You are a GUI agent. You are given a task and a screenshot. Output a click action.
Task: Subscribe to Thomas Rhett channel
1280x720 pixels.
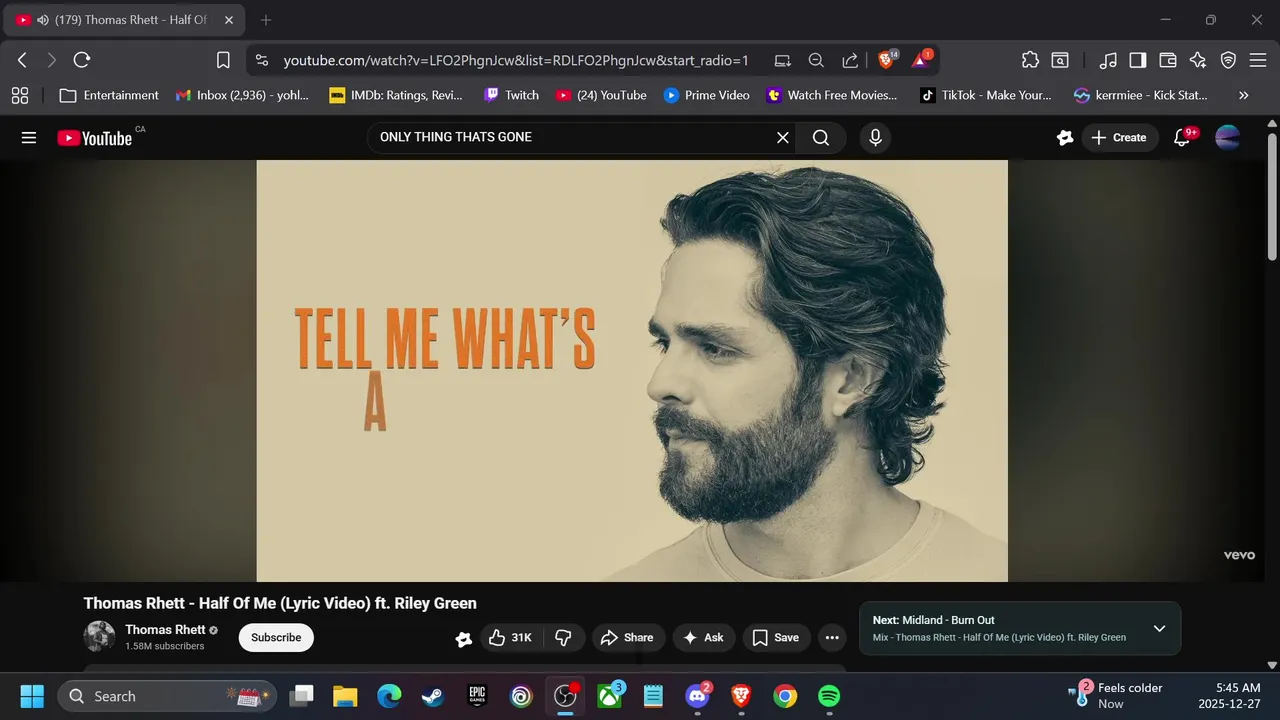point(276,637)
